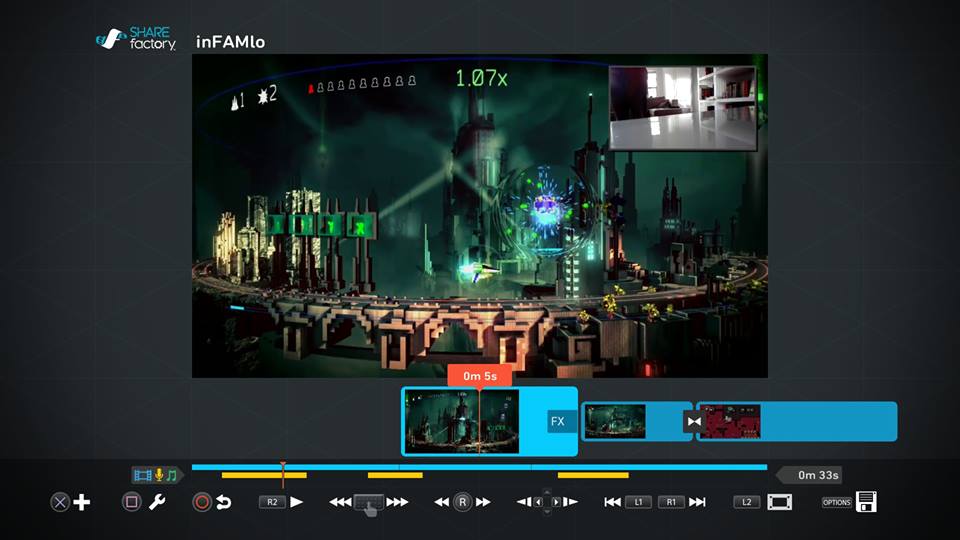
Task: Click the first yellow audio segment
Action: 264,475
